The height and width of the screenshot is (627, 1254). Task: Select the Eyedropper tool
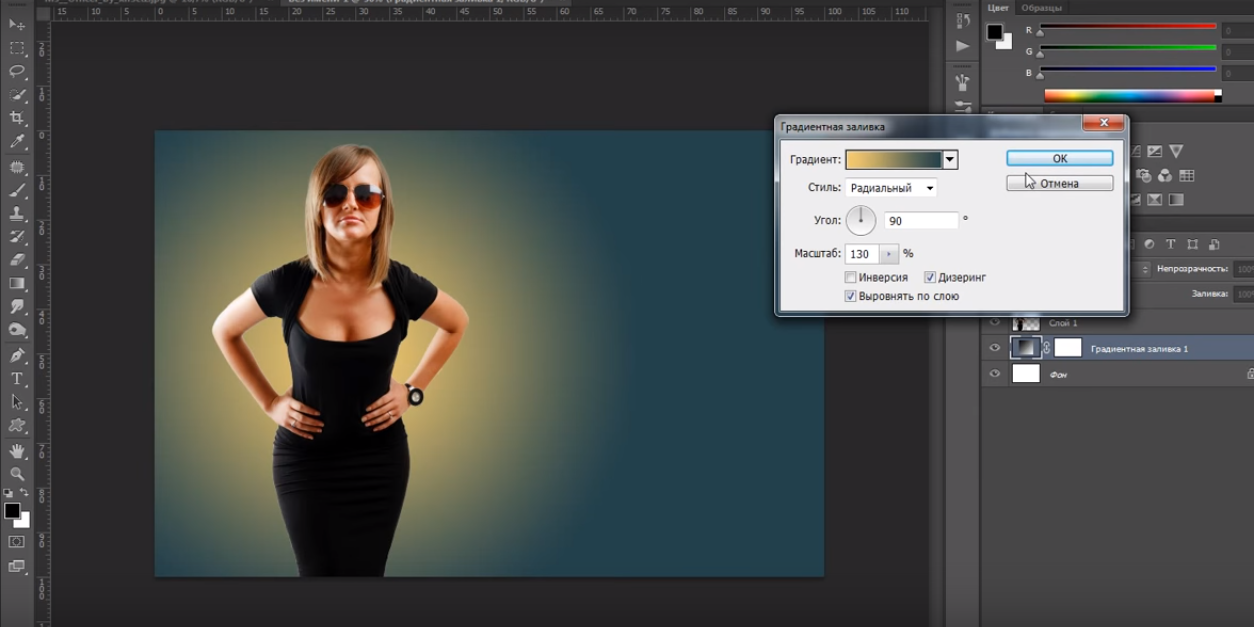tap(17, 142)
